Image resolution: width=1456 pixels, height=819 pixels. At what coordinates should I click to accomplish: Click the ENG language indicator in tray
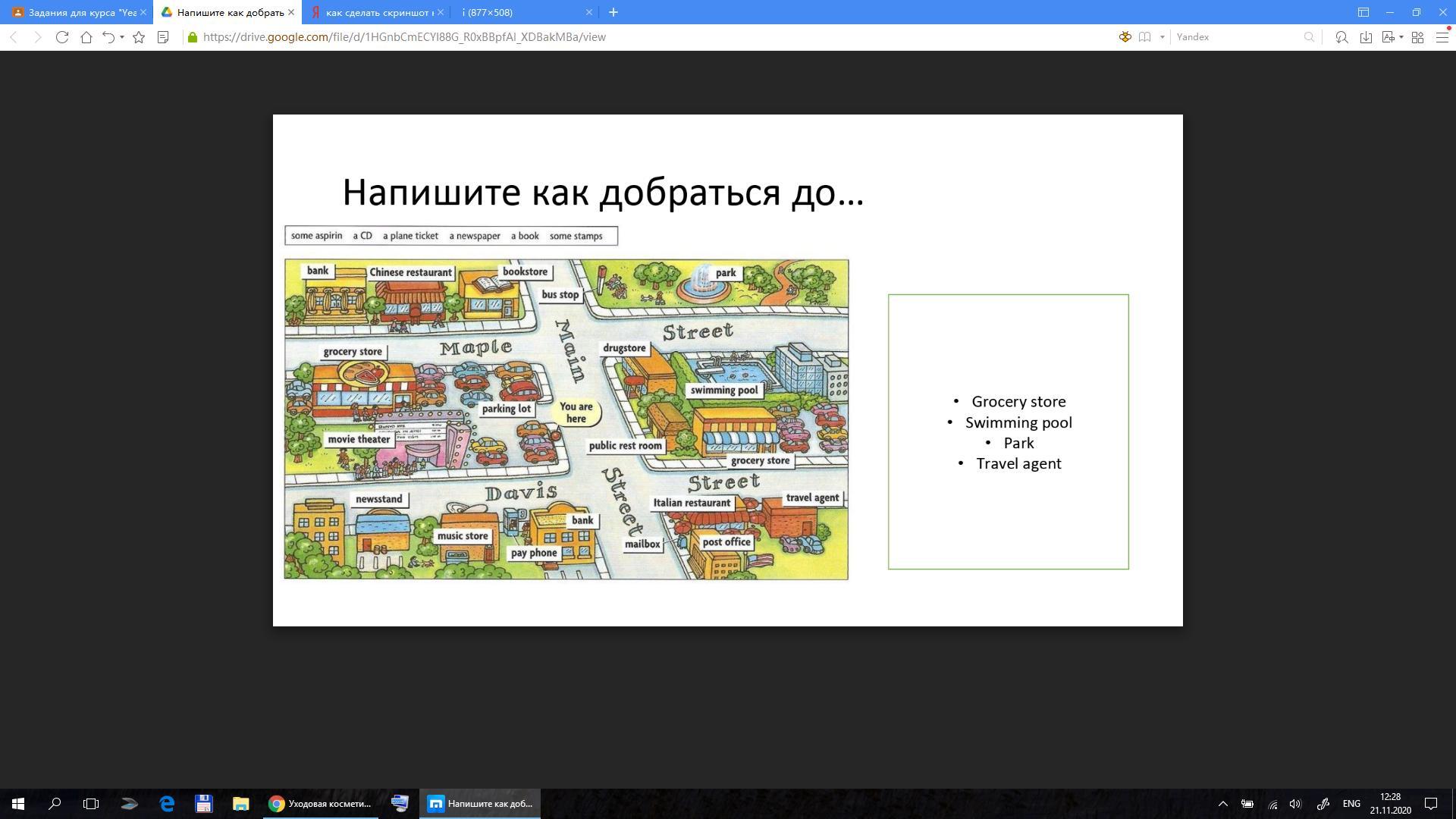coord(1351,804)
